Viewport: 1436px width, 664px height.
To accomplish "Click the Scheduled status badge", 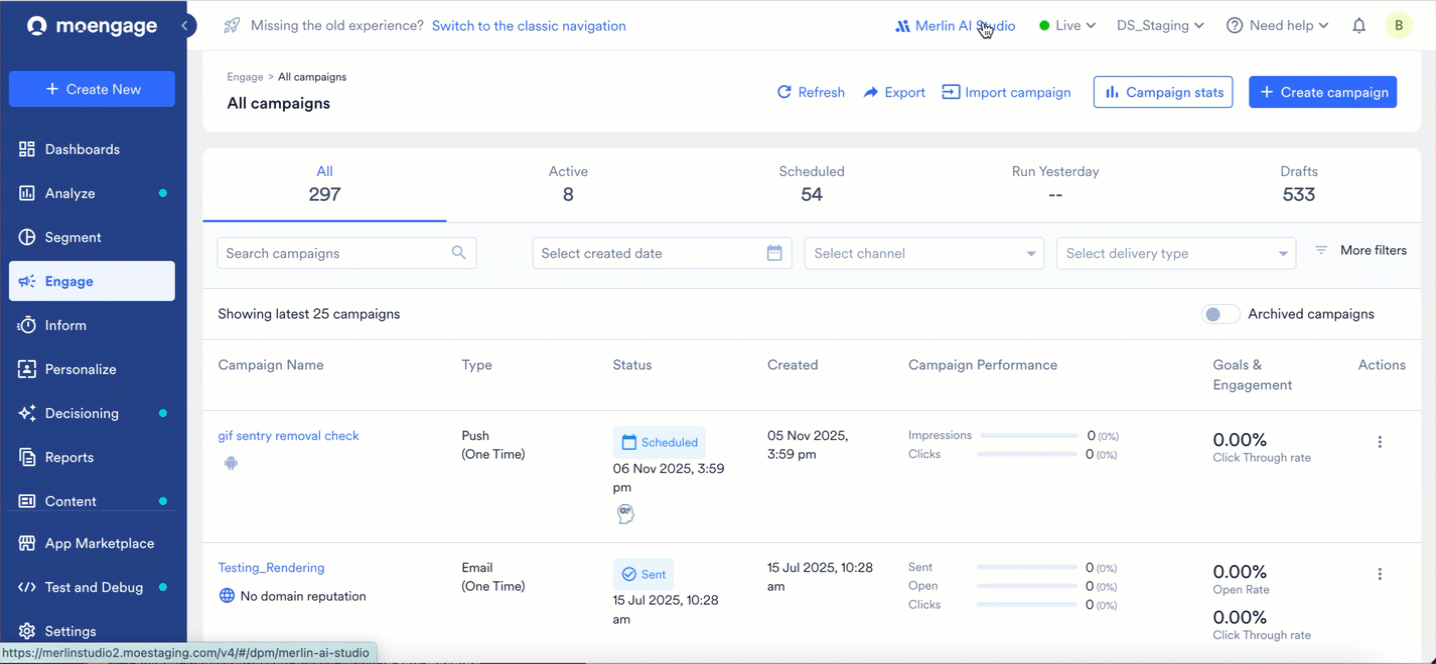I will click(659, 442).
